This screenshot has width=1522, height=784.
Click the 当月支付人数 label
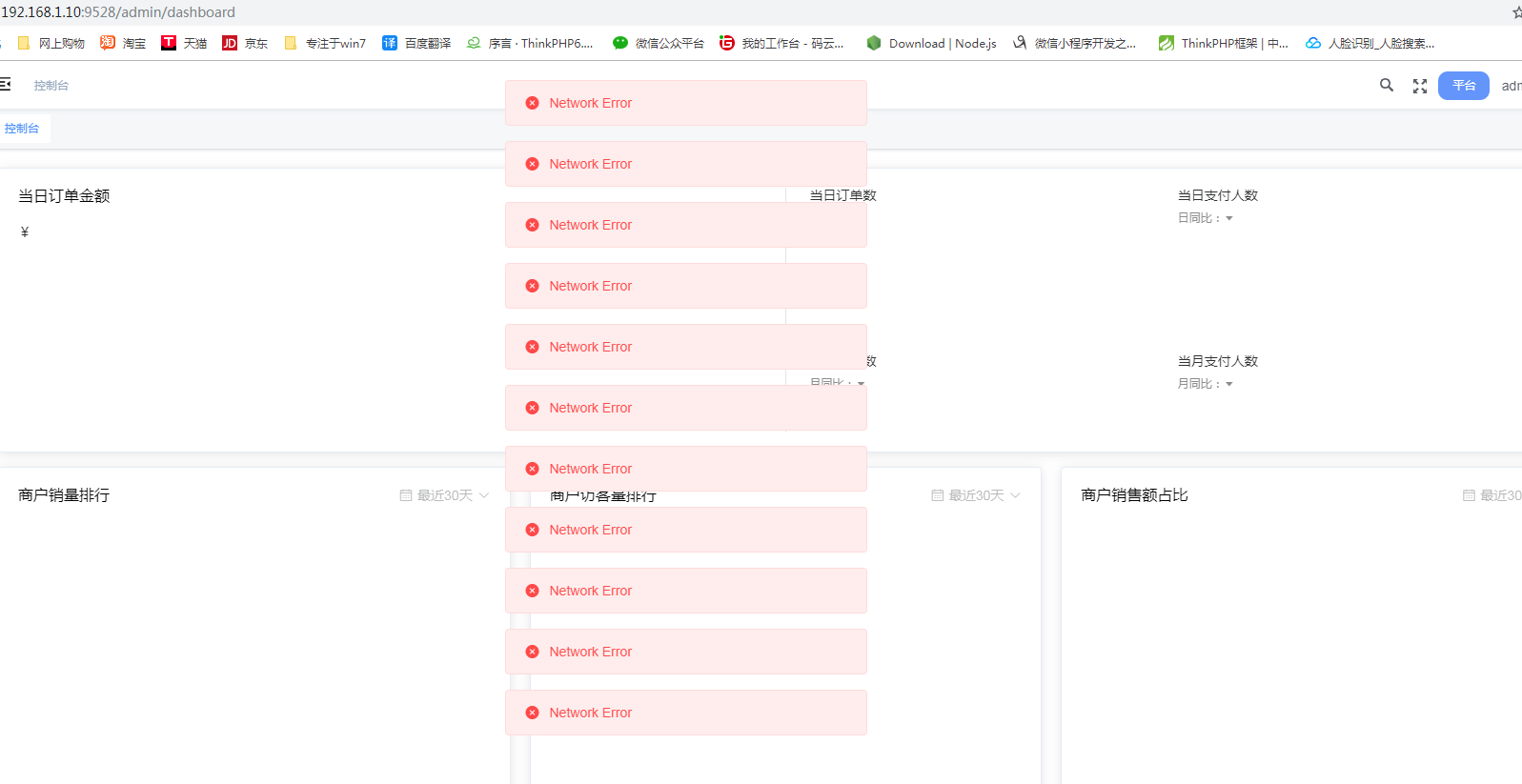coord(1218,361)
